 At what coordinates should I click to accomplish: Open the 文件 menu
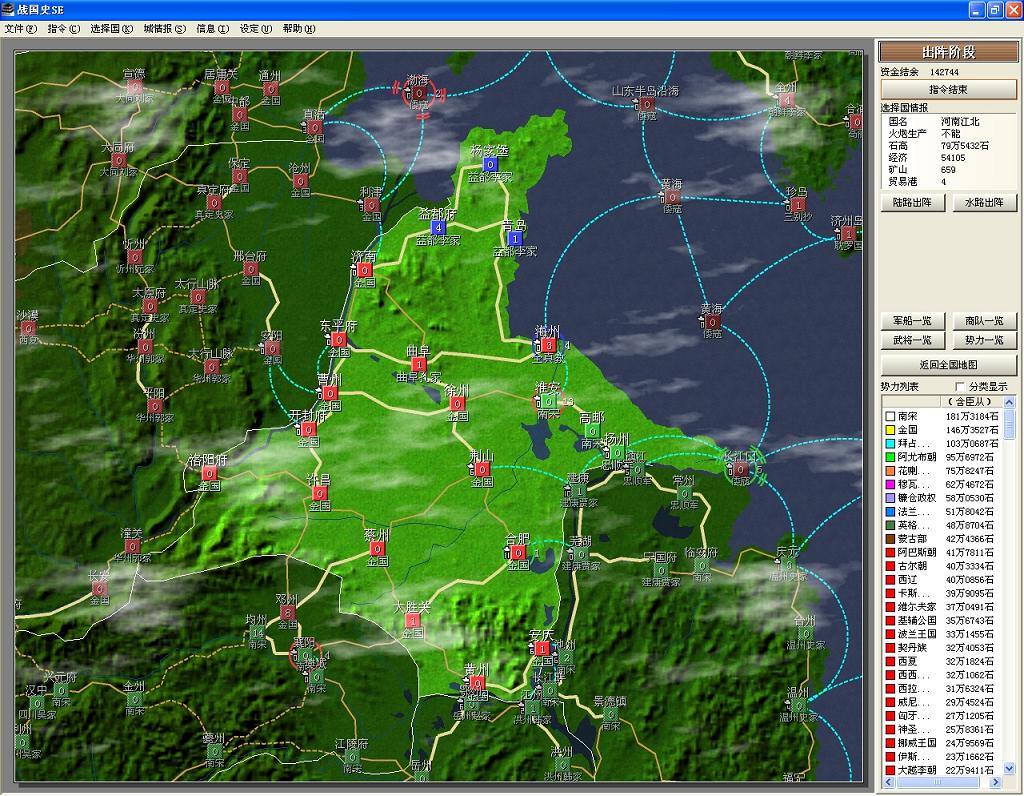point(20,29)
